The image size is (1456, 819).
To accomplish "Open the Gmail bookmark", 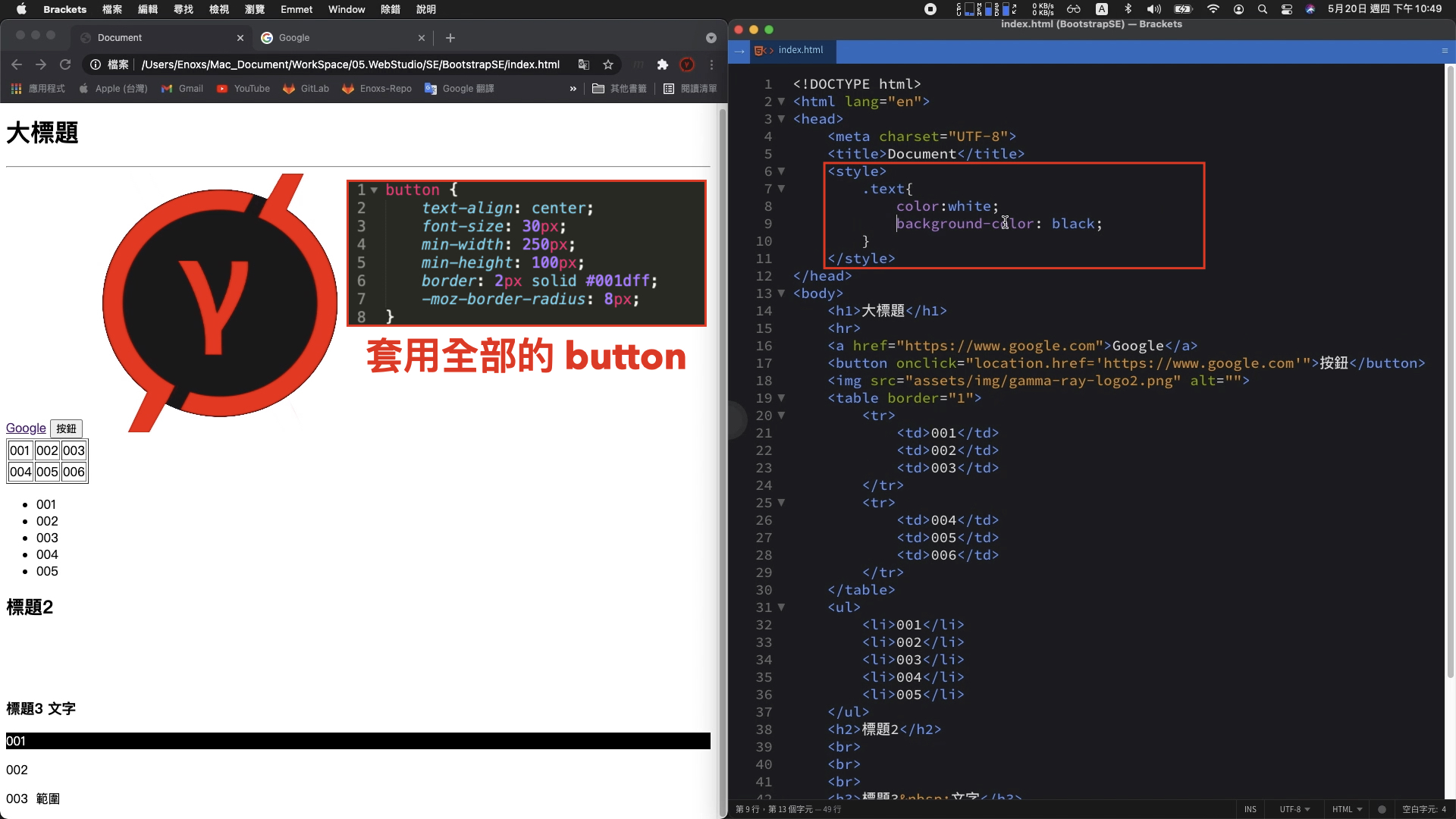I will coord(182,89).
